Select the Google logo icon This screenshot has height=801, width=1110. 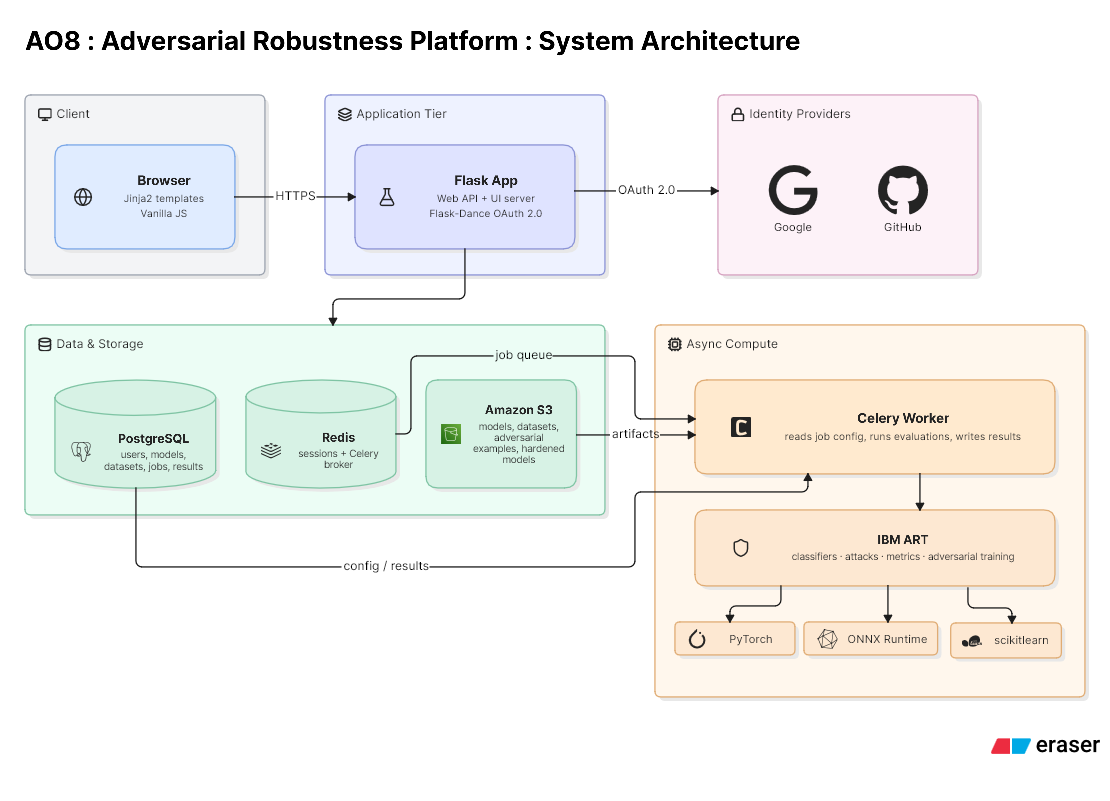tap(793, 190)
